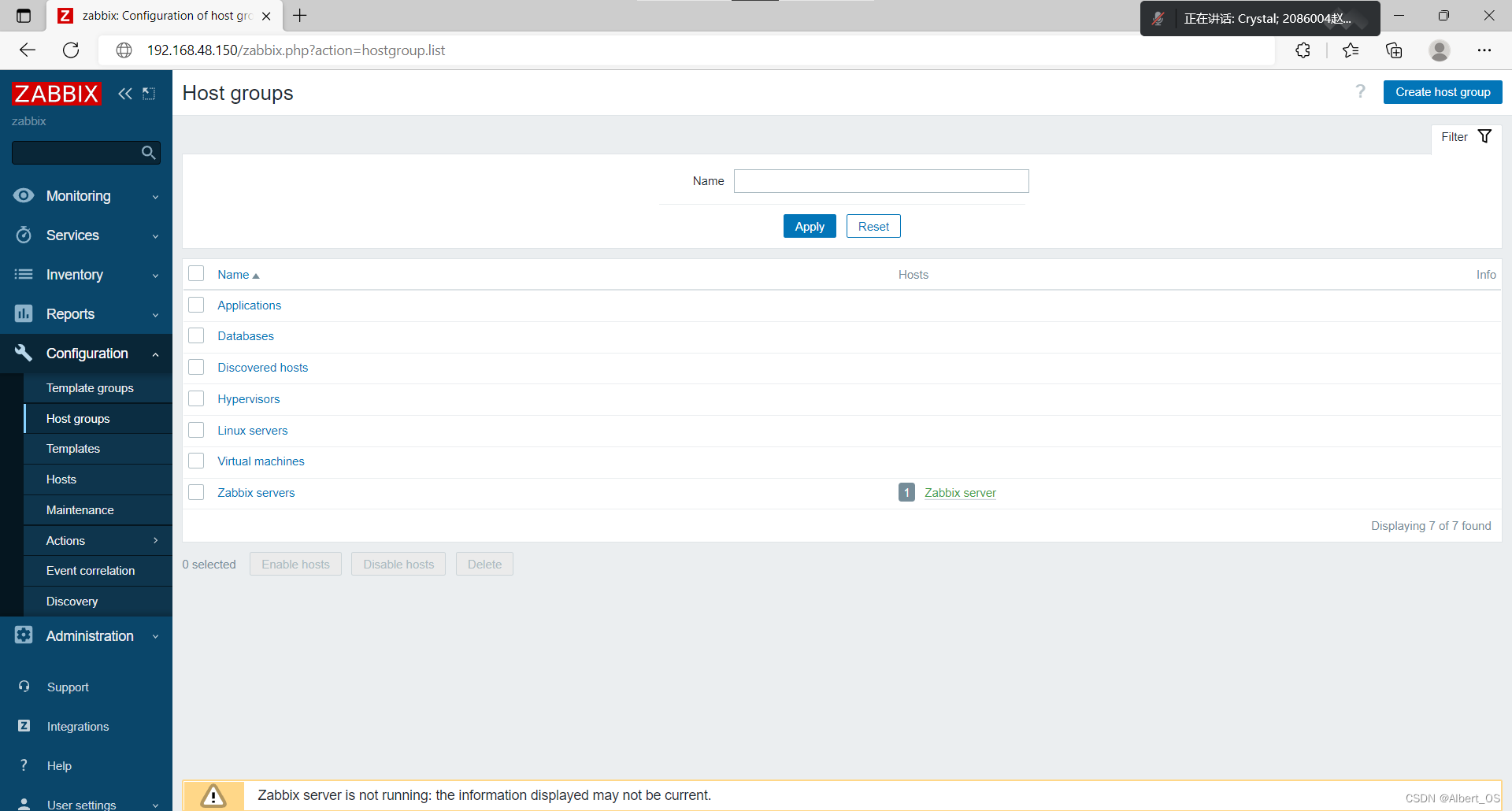
Task: View site information globe icon
Action: coord(124,50)
